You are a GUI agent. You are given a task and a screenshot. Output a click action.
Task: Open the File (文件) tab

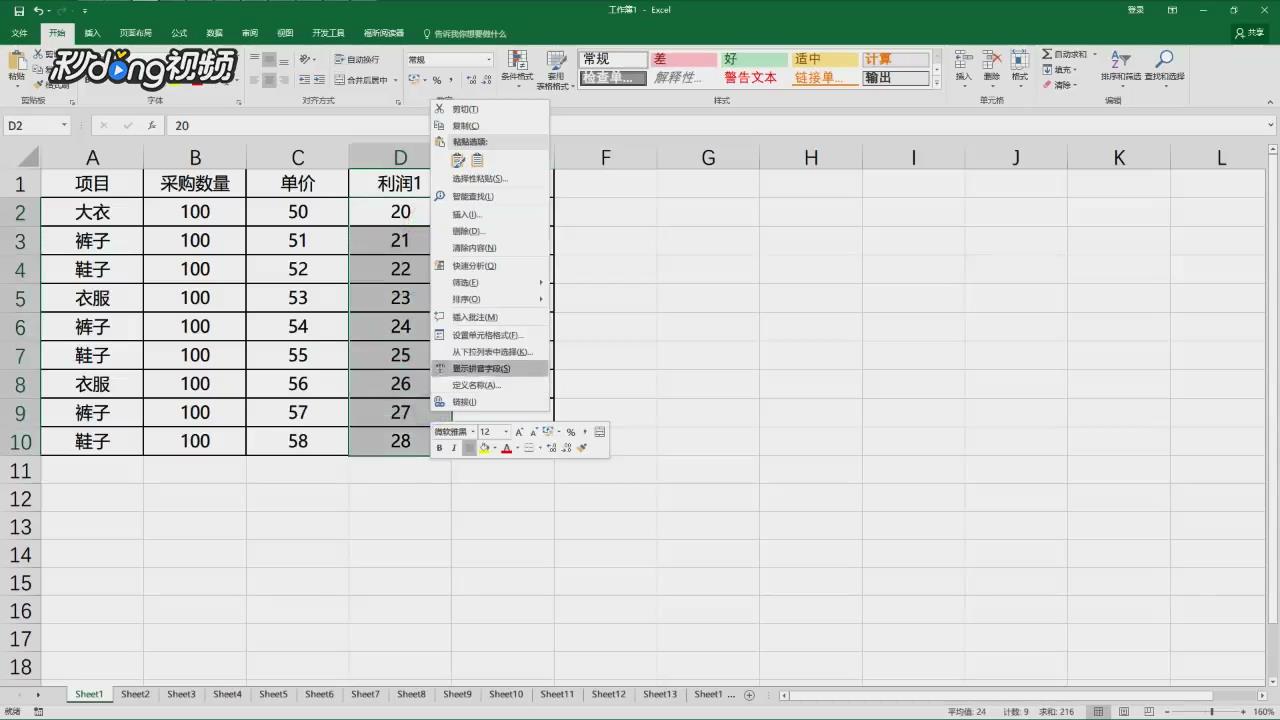click(20, 33)
